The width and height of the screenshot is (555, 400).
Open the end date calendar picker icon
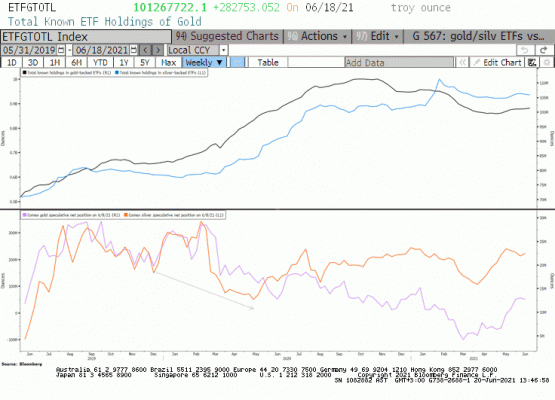[x=134, y=50]
